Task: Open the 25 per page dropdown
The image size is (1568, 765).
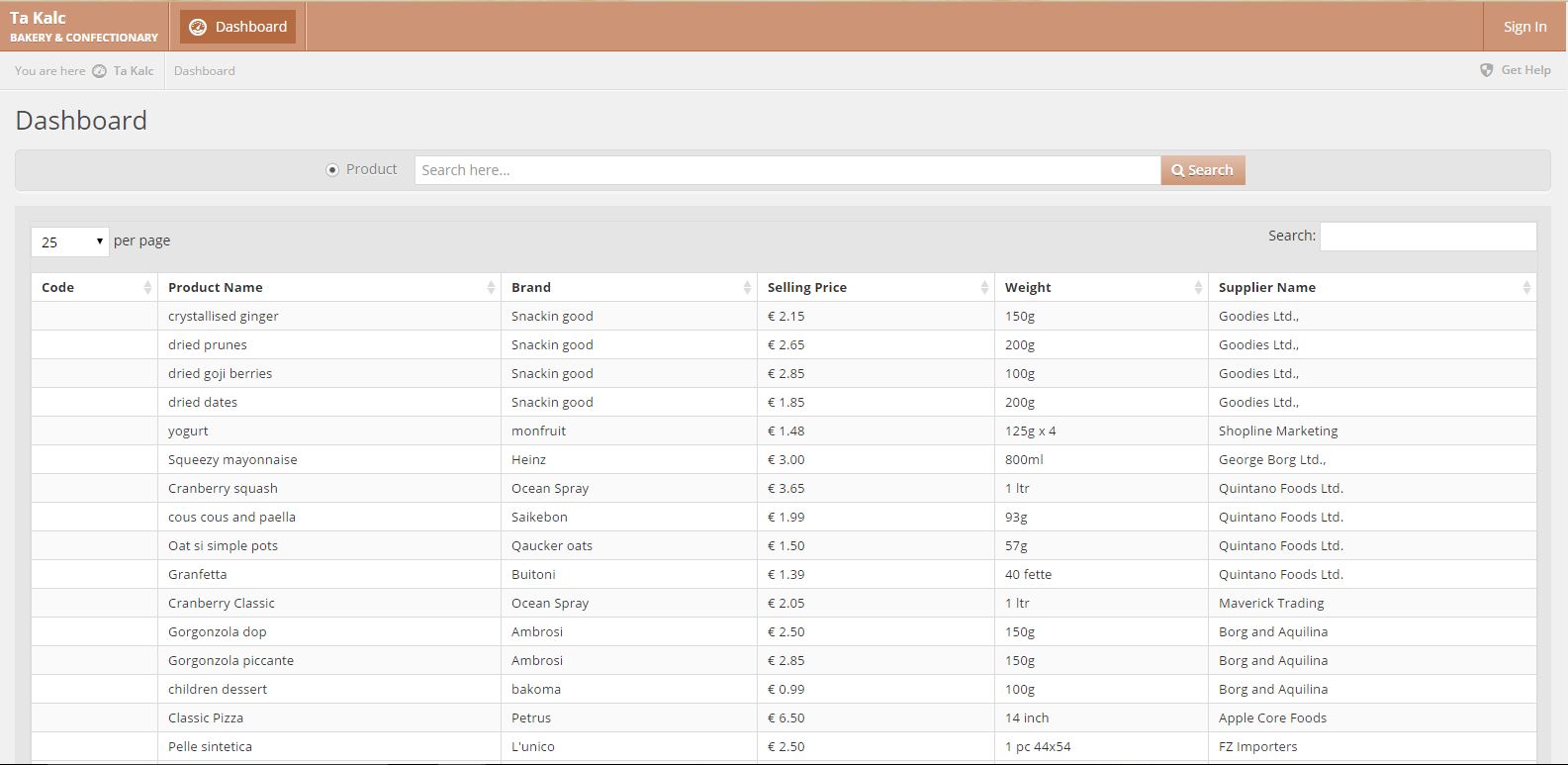Action: point(69,241)
